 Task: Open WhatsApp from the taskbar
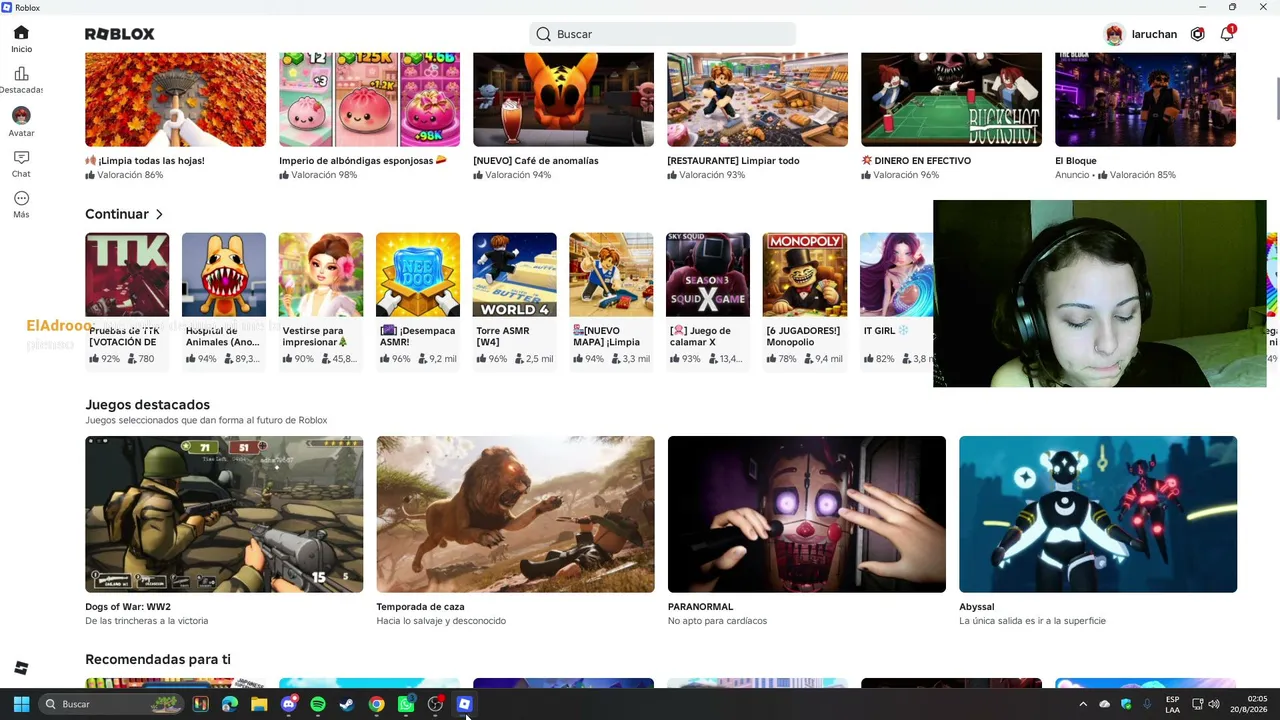pyautogui.click(x=406, y=704)
